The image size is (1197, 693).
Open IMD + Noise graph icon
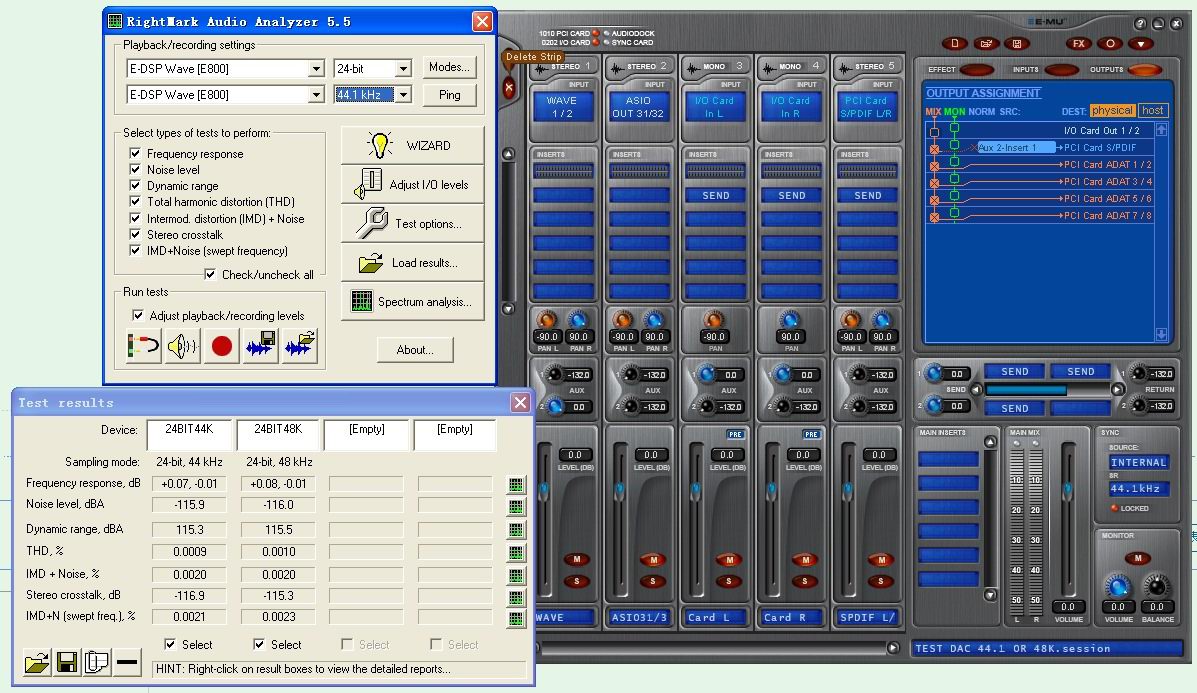click(x=516, y=575)
